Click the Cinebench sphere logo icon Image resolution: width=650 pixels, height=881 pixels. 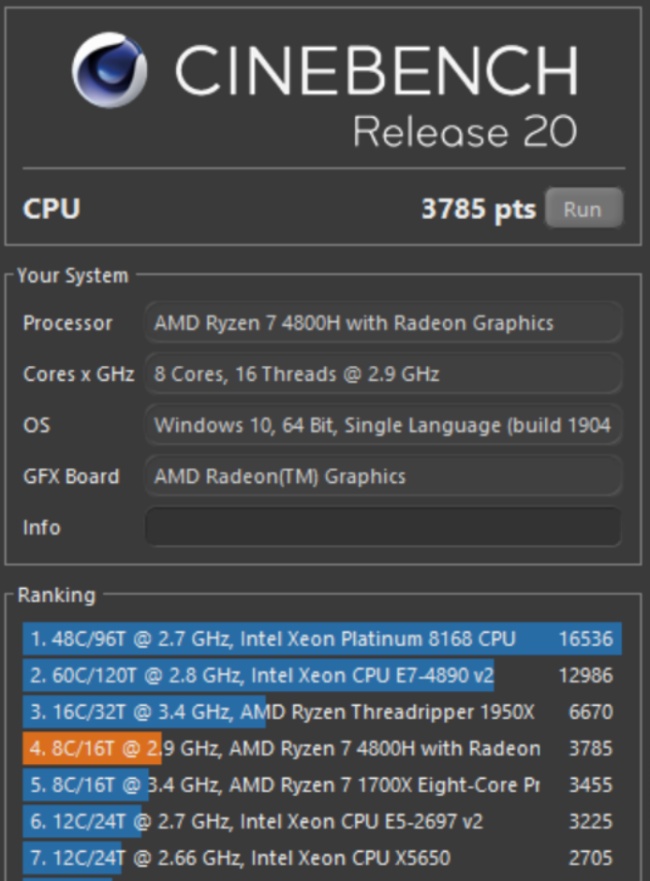[x=110, y=70]
